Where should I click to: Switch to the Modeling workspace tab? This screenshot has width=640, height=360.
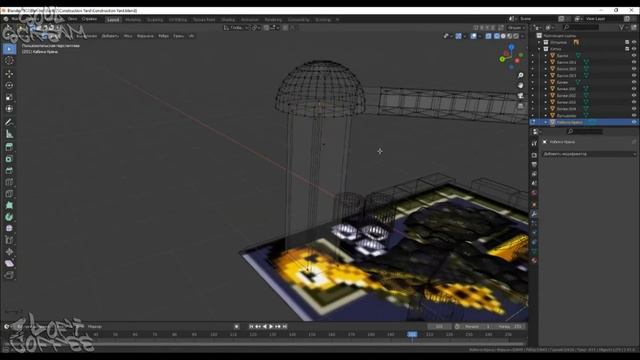tap(133, 20)
